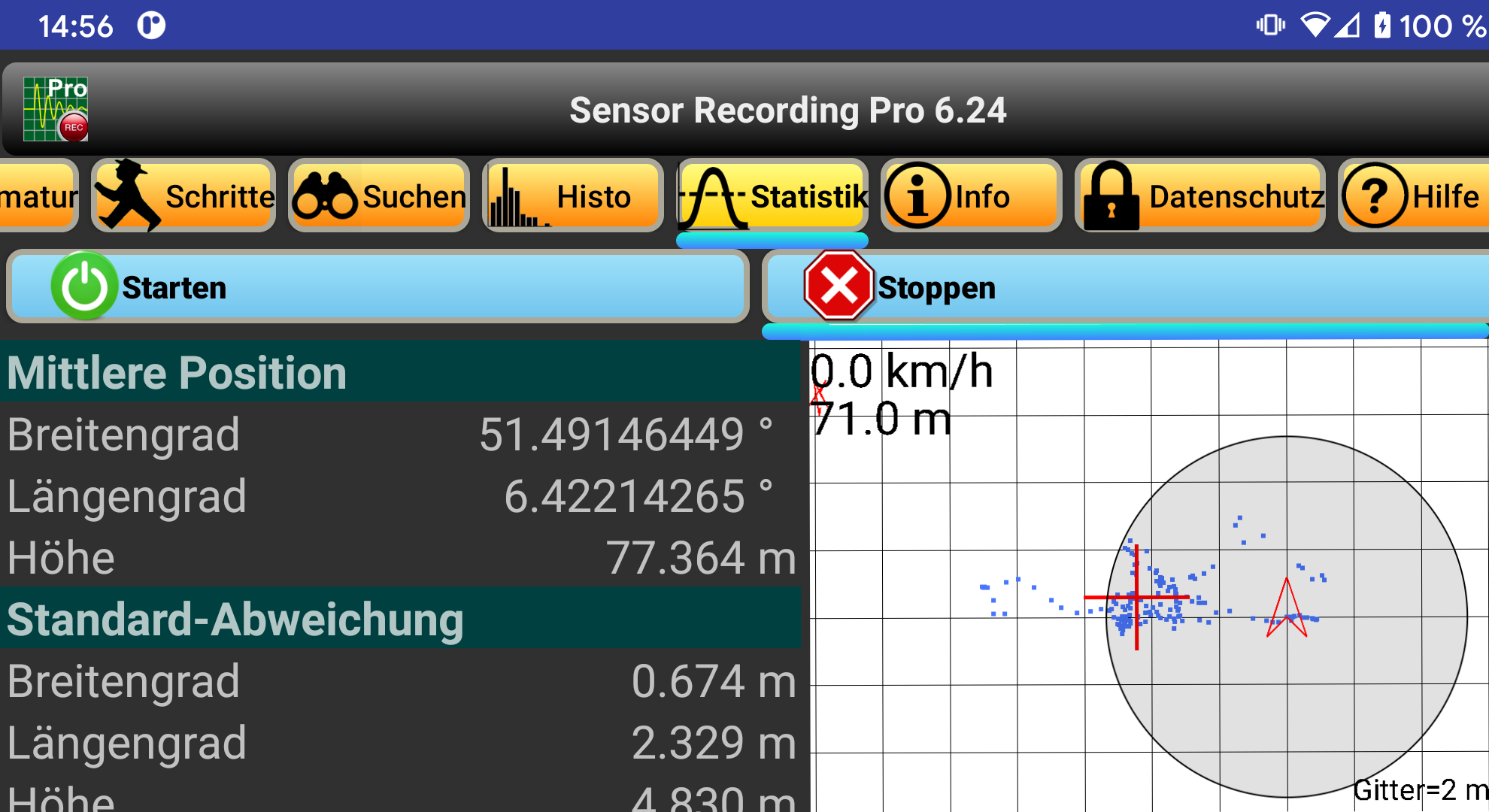Open the Schritte tab
Image resolution: width=1489 pixels, height=812 pixels.
183,196
